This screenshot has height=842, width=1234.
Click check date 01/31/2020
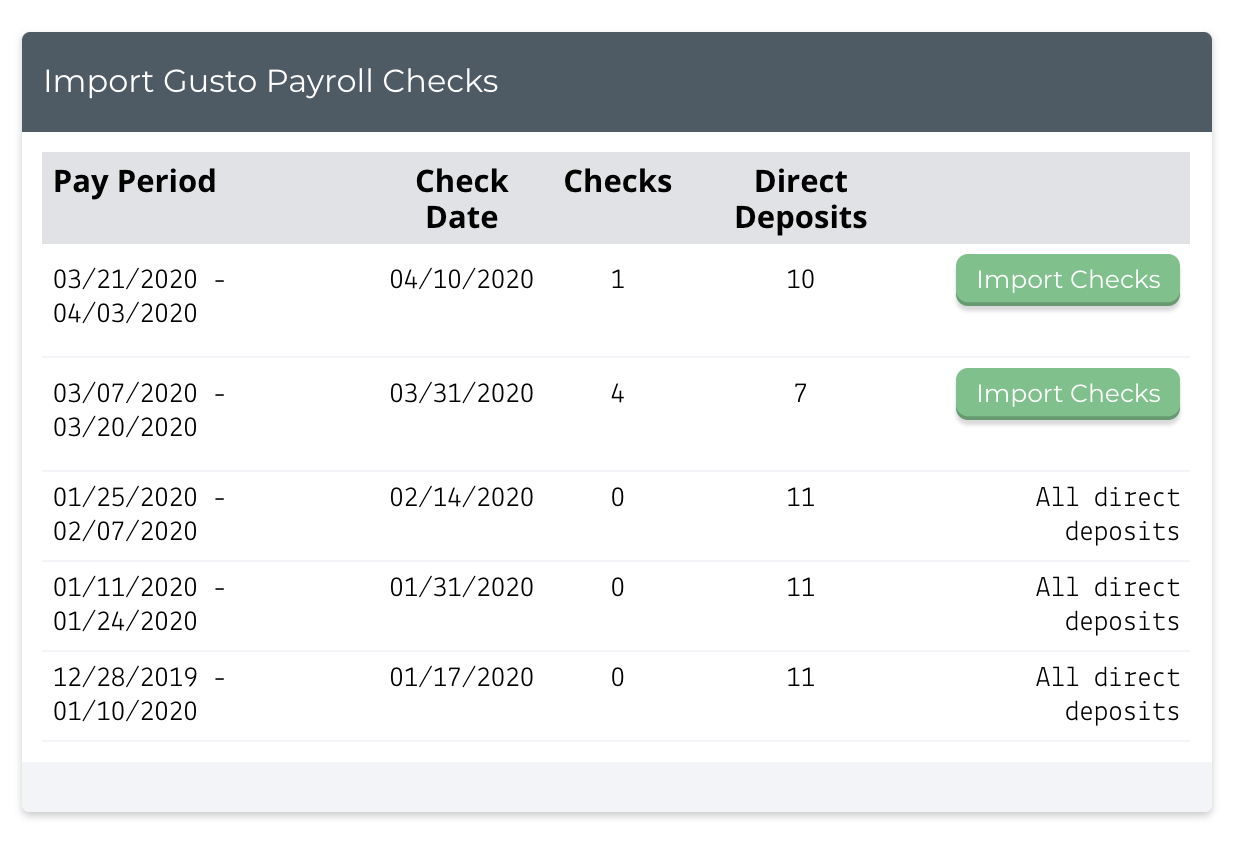click(462, 588)
